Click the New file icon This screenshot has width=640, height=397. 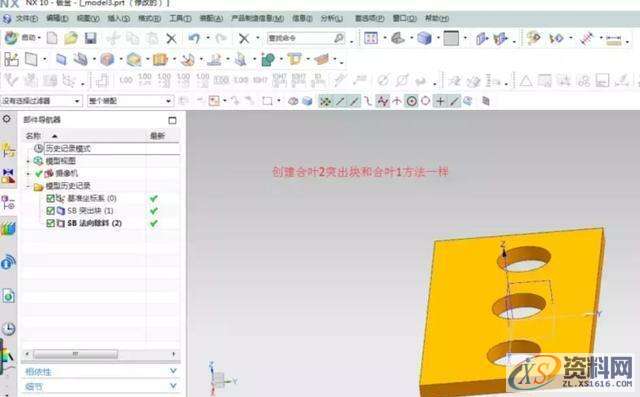click(x=52, y=38)
